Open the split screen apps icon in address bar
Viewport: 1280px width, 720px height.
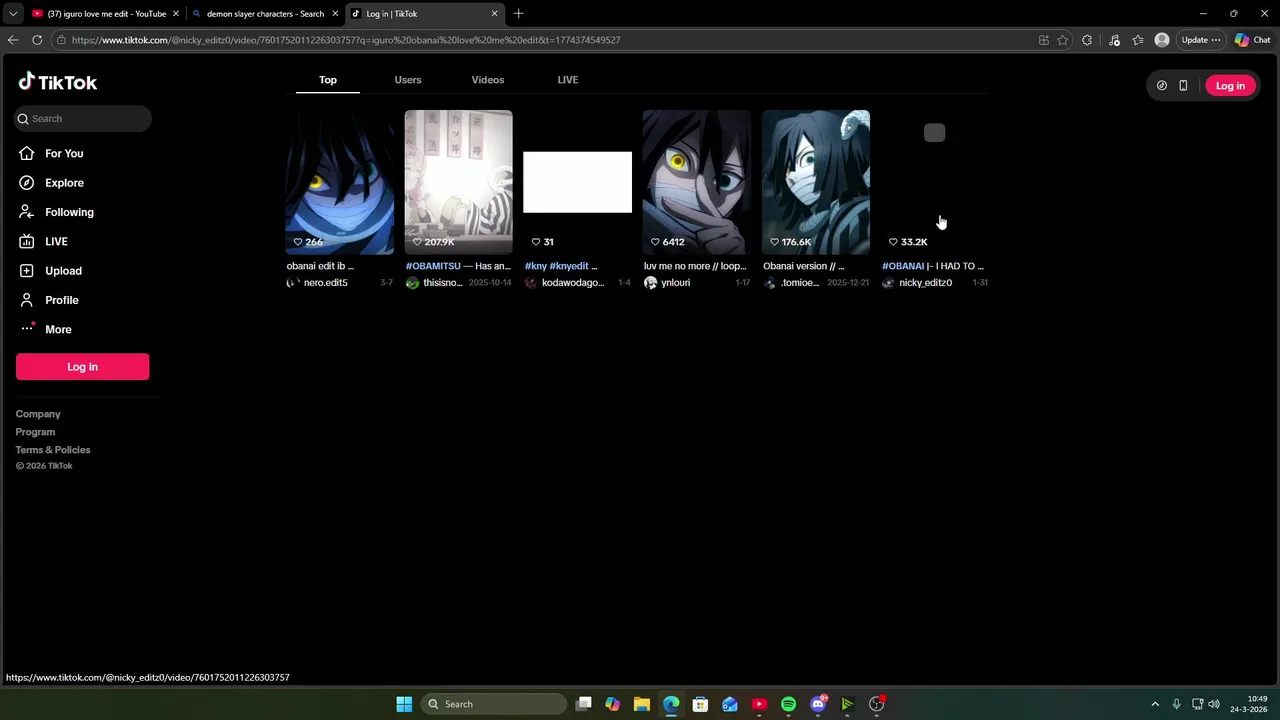tap(1043, 40)
